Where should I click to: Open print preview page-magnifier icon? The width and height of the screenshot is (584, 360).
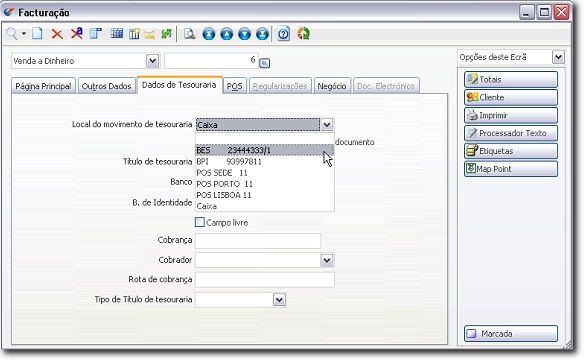click(x=190, y=34)
